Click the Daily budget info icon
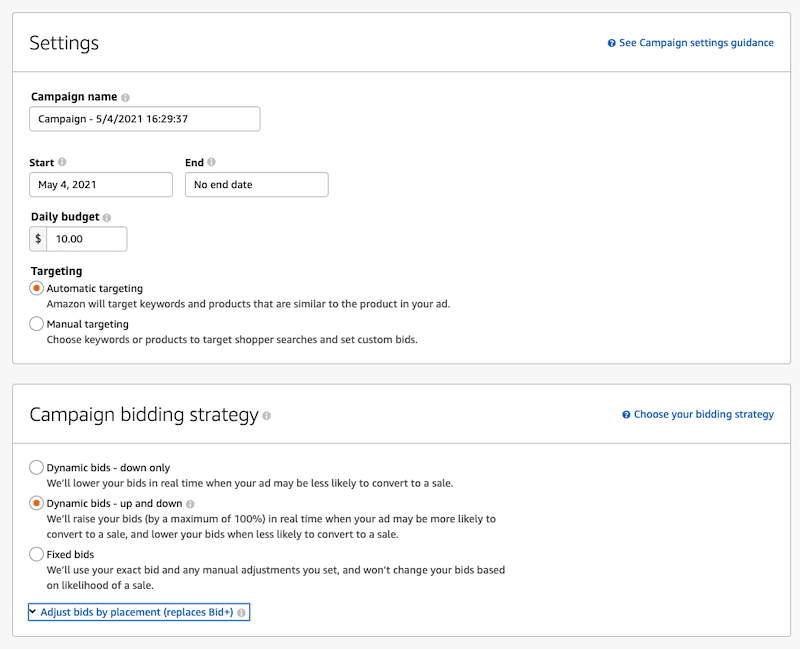The width and height of the screenshot is (800, 649). 107,217
